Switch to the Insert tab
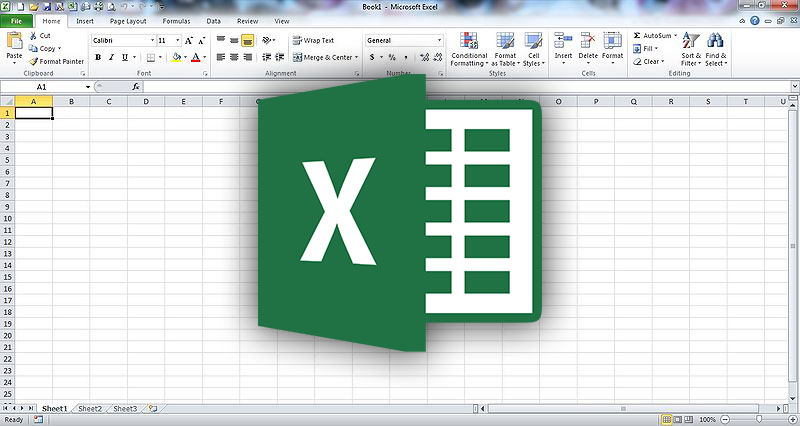The width and height of the screenshot is (800, 426). 85,21
